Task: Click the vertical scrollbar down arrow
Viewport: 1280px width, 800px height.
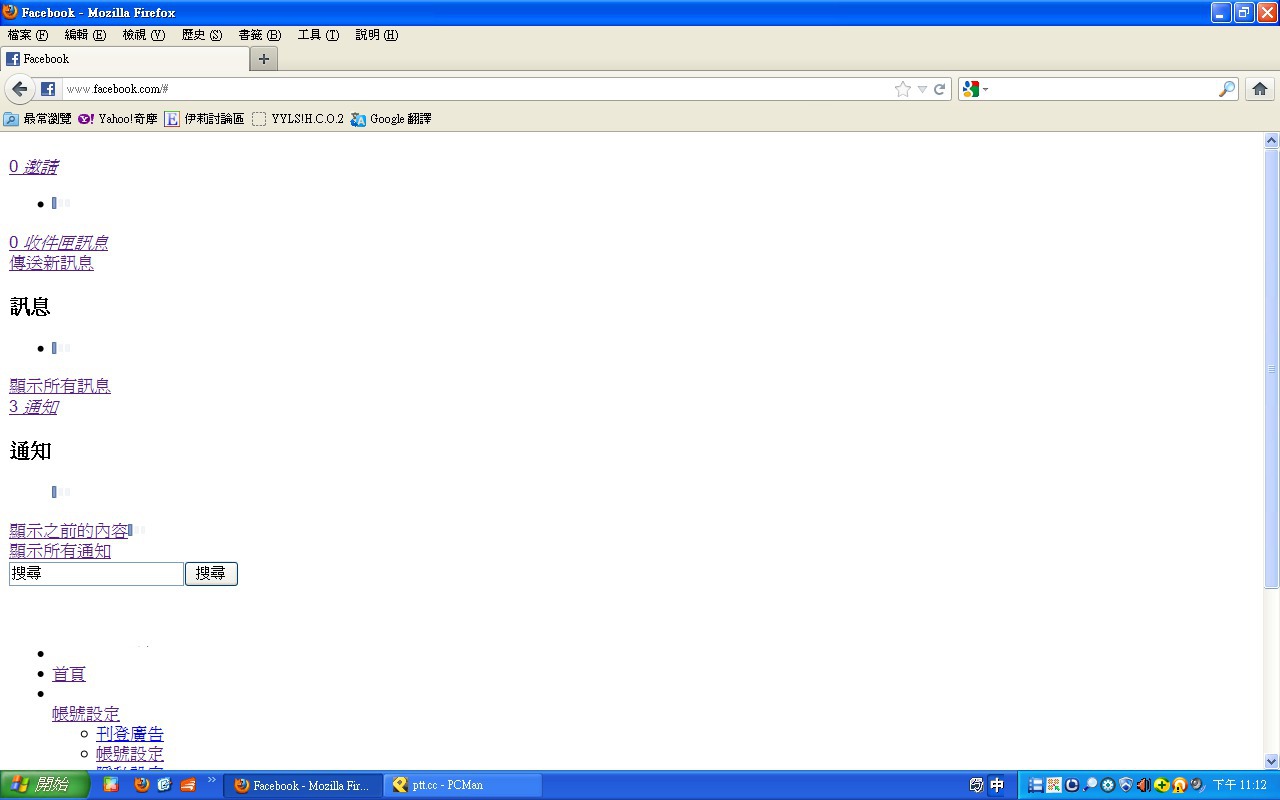Action: tap(1272, 761)
